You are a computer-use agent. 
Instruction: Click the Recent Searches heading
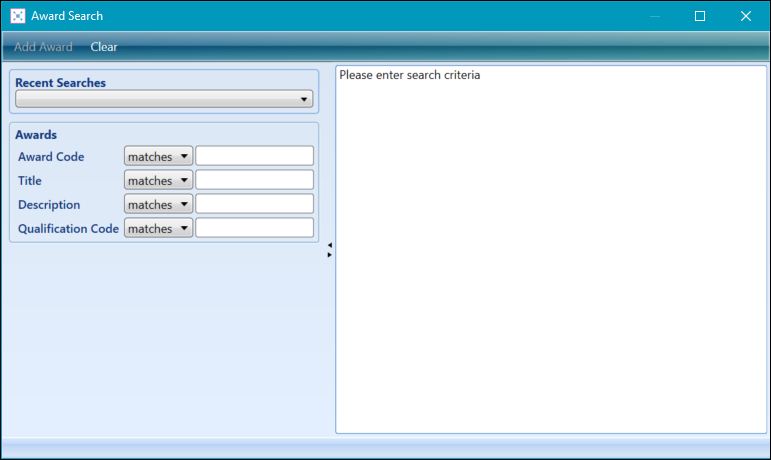[x=60, y=83]
